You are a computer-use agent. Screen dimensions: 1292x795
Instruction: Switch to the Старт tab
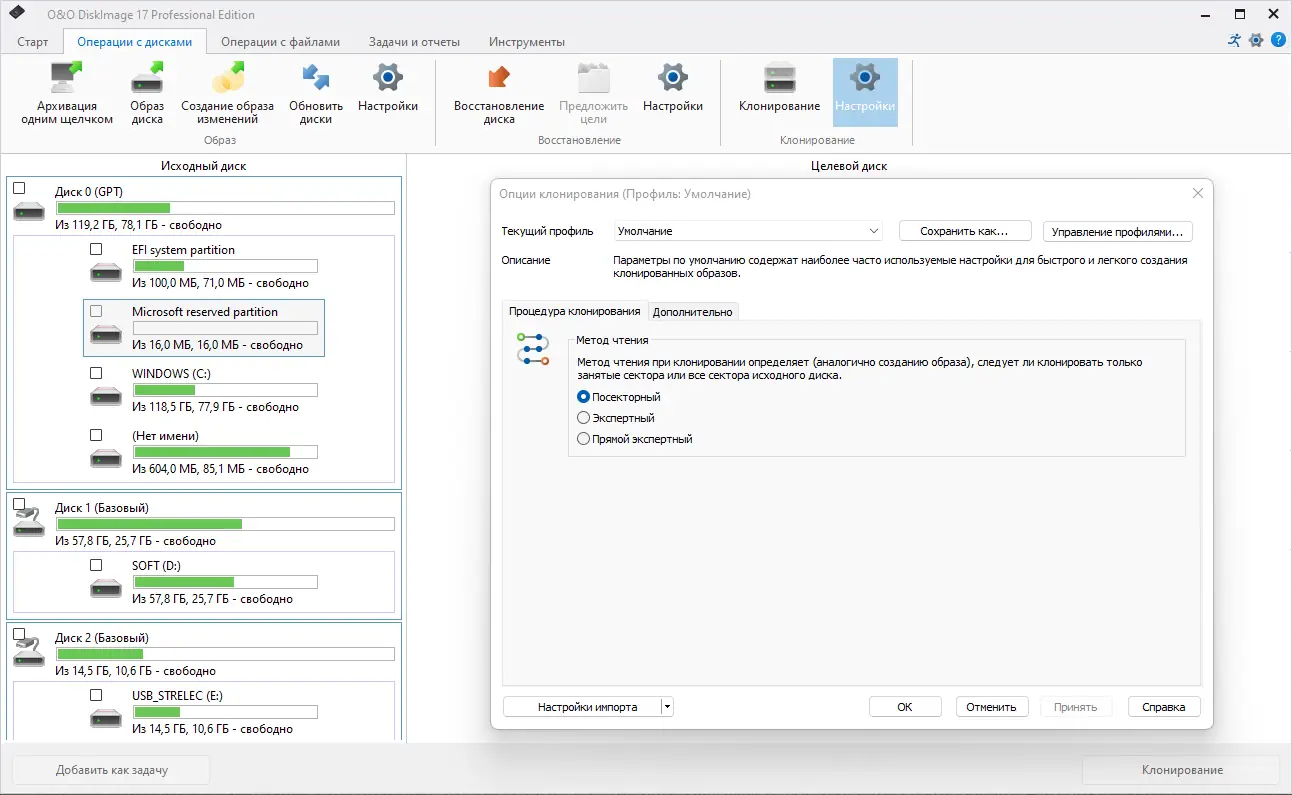click(33, 42)
